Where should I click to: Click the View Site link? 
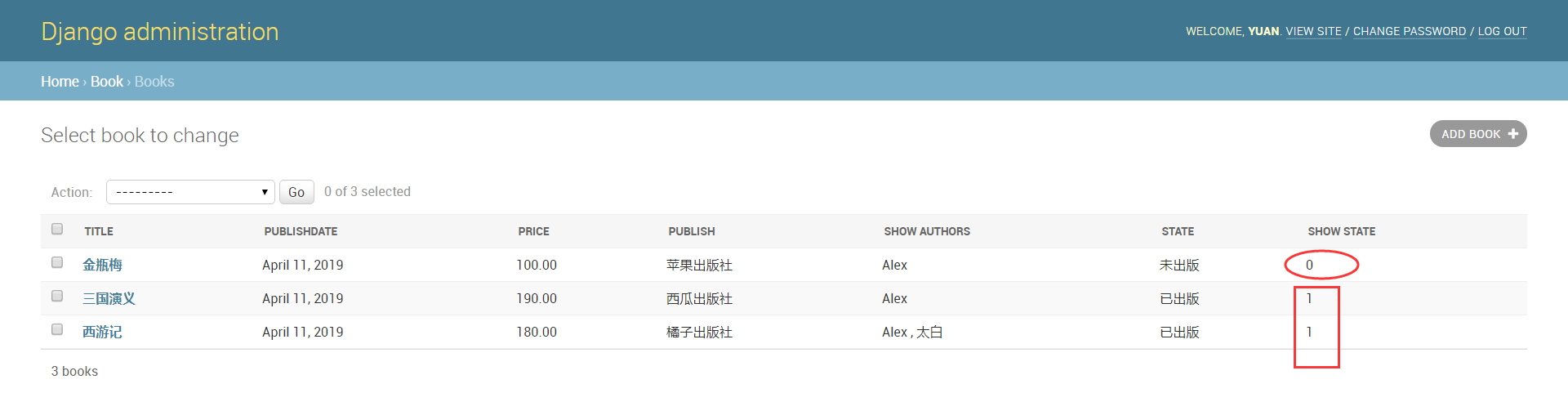coord(1313,31)
